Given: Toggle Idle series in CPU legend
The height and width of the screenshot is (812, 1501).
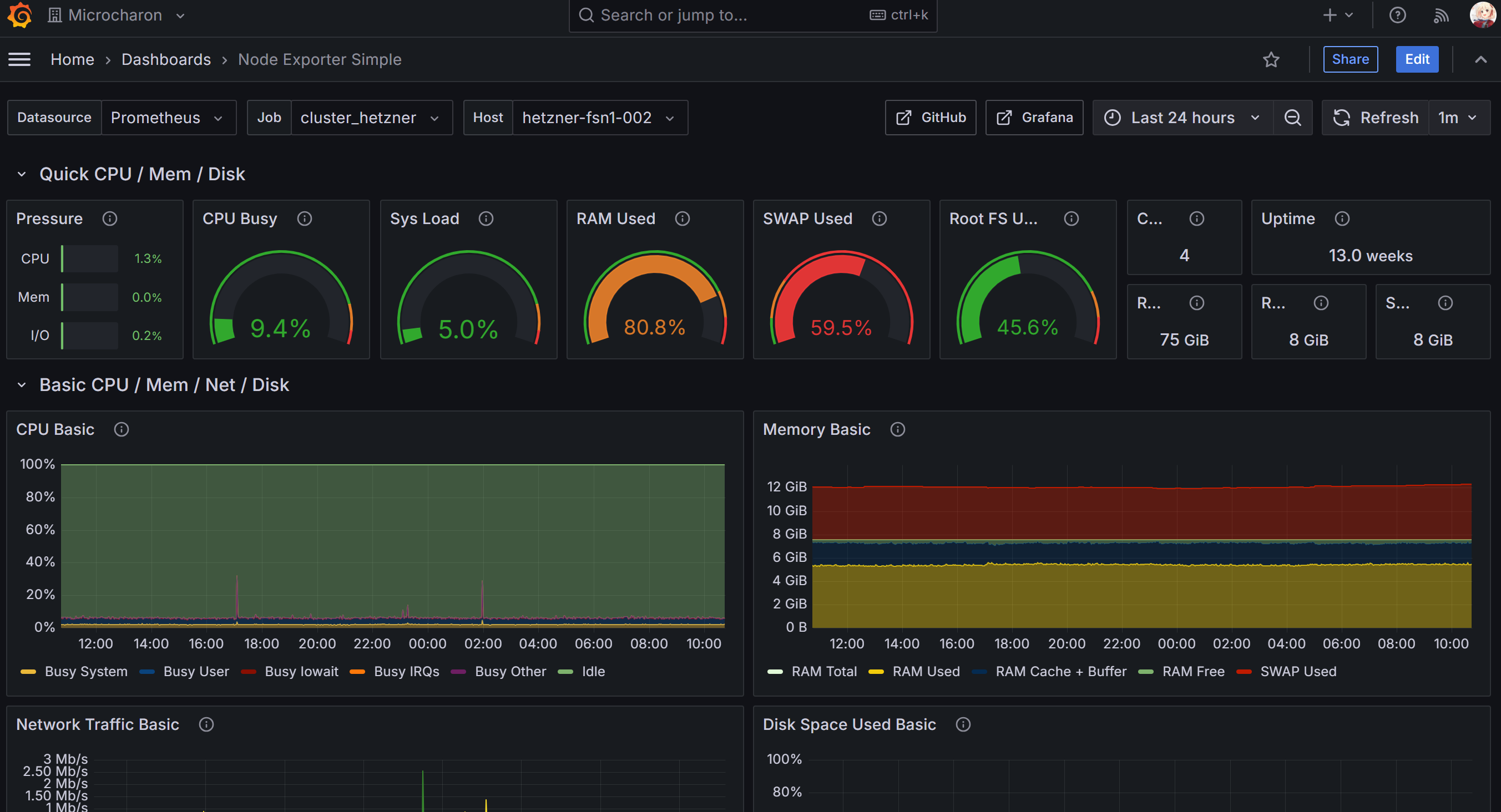Looking at the screenshot, I should (x=593, y=672).
